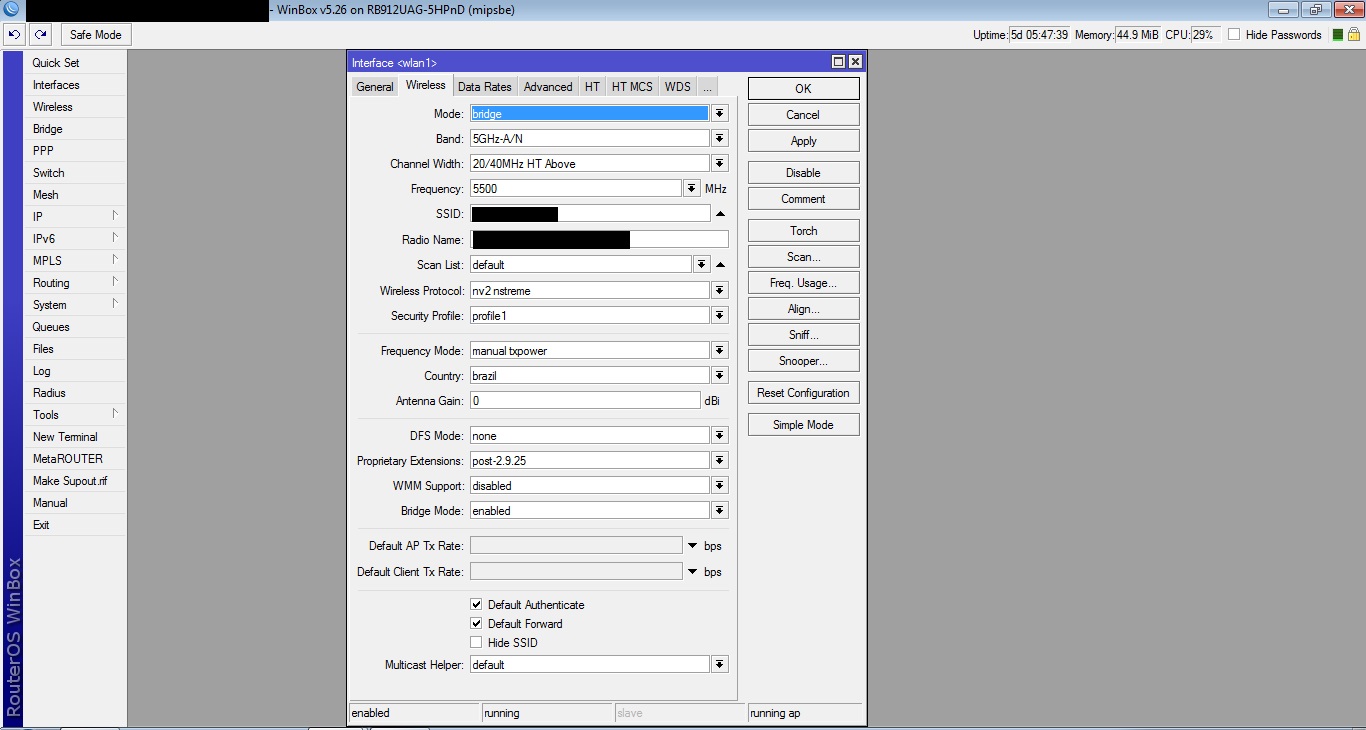Open the Interfaces menu item
Image resolution: width=1366 pixels, height=730 pixels.
pos(75,85)
